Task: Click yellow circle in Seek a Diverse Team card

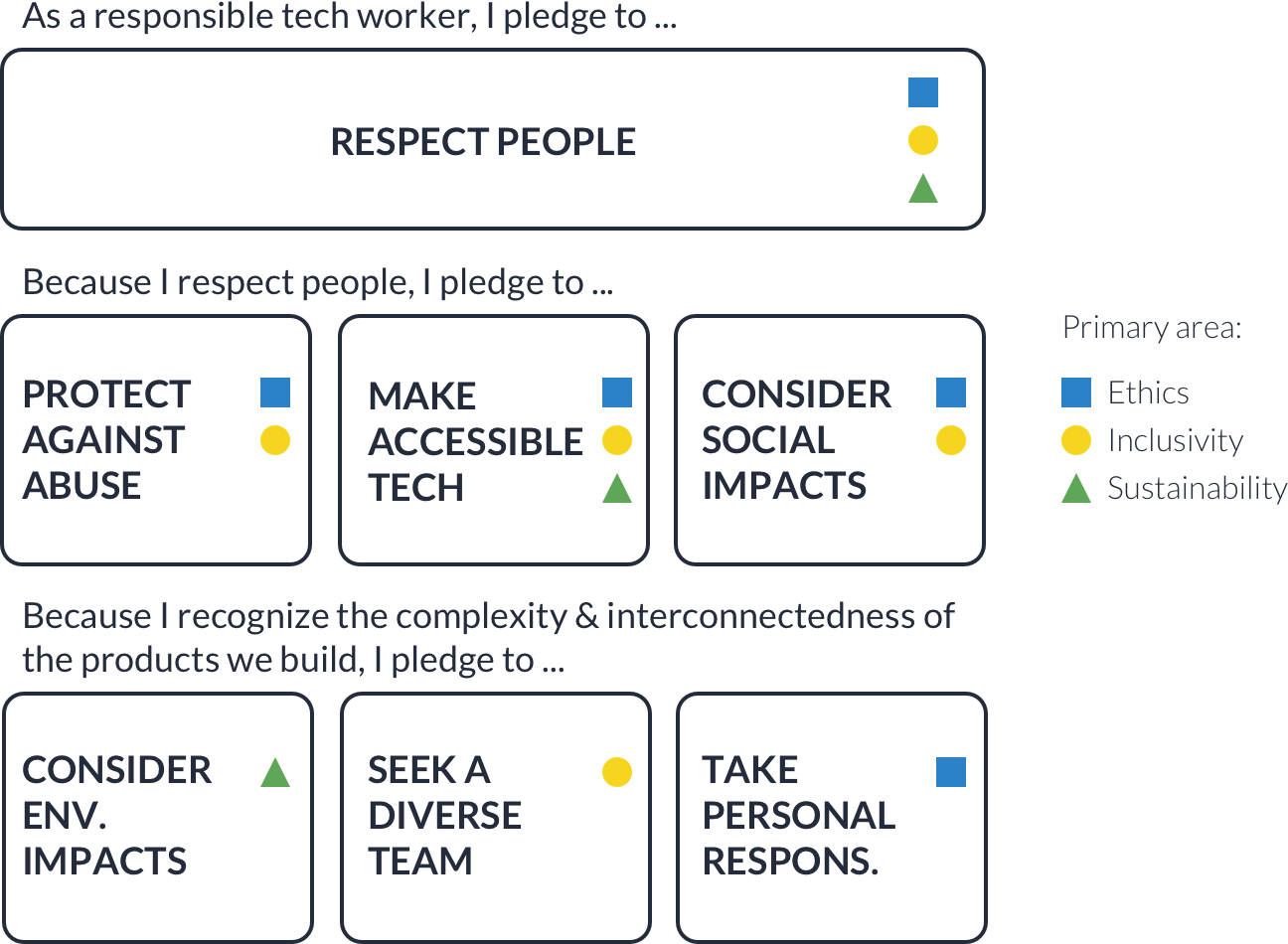Action: coord(617,772)
